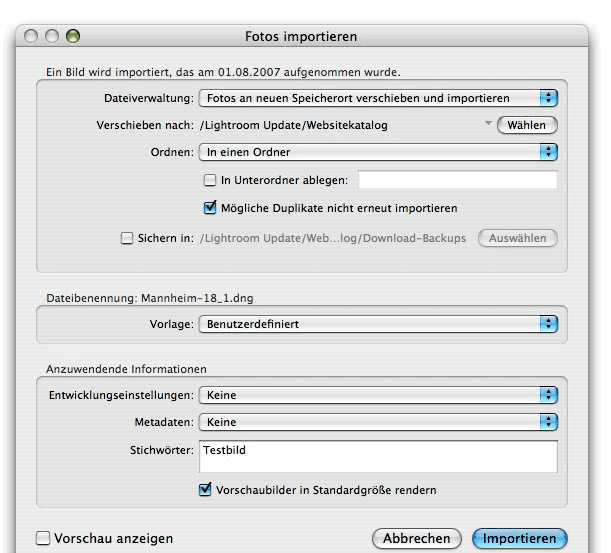This screenshot has height=553, width=611.
Task: Click the gray minimize window button
Action: pos(52,36)
